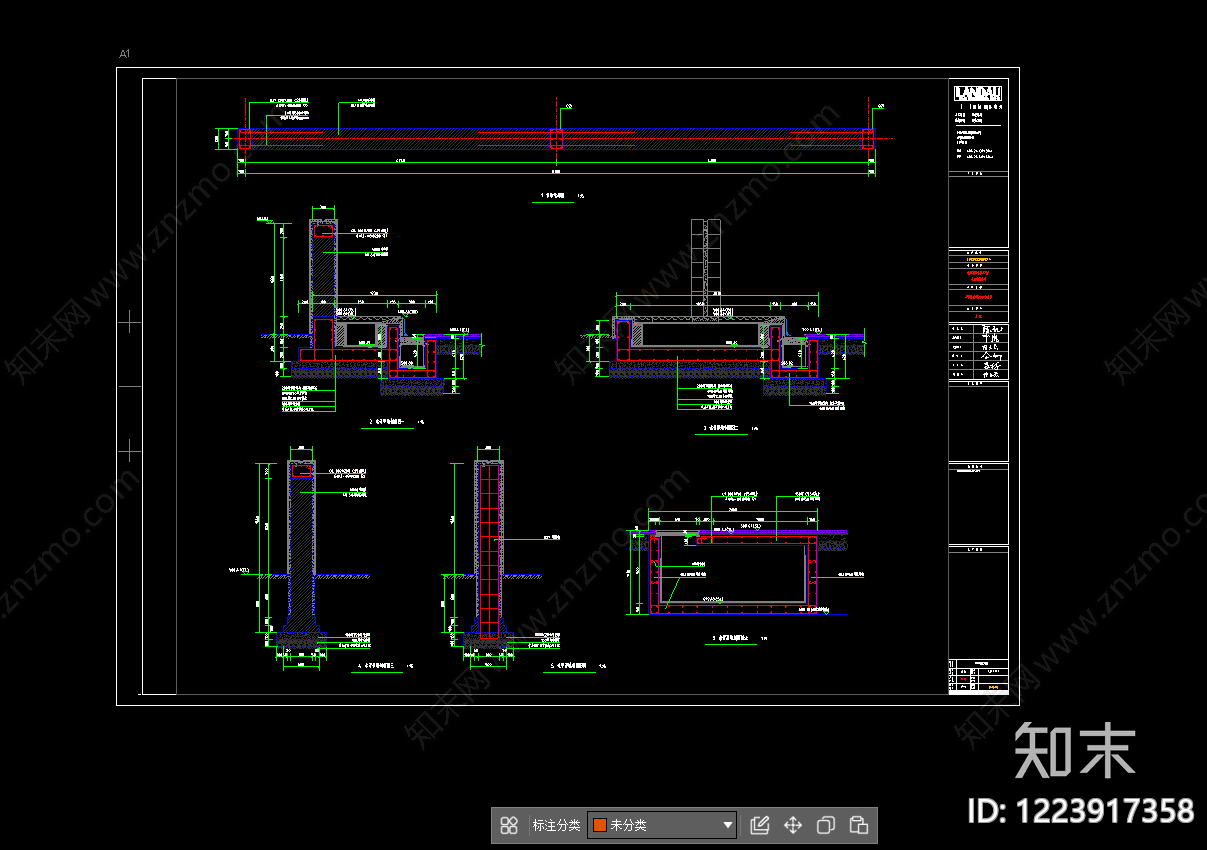Click the paste clipboard icon
1207x850 pixels.
[x=858, y=825]
